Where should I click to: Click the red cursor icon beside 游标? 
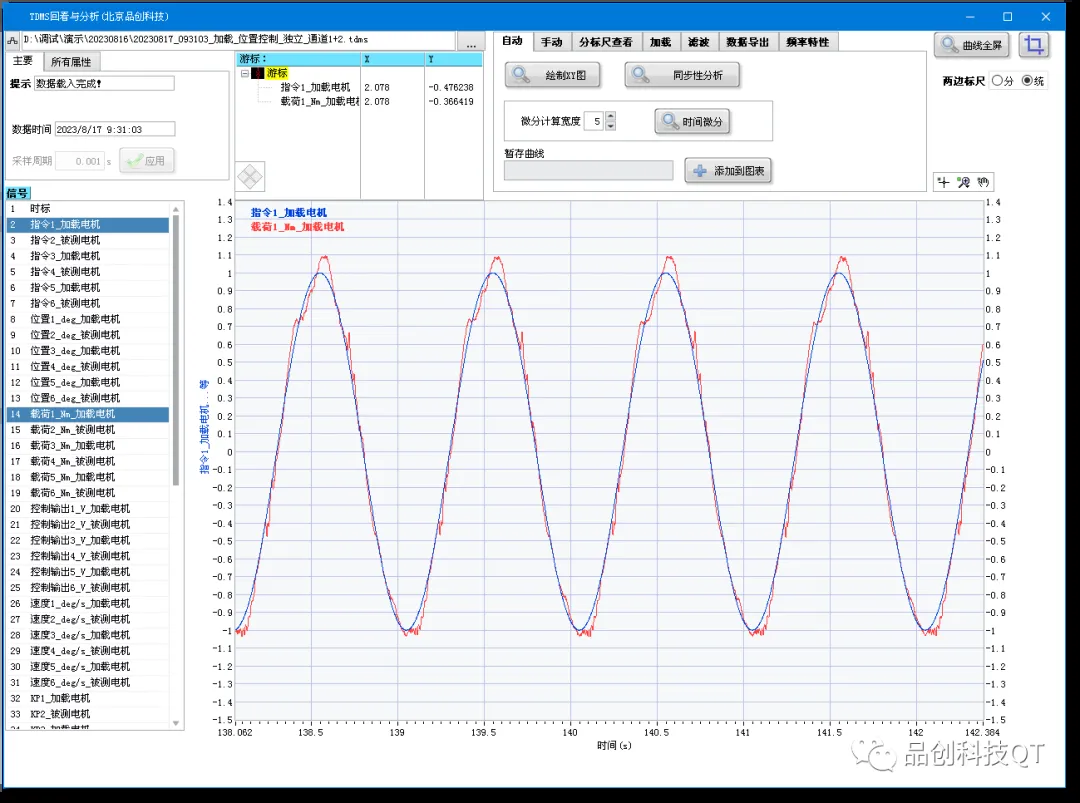tap(258, 73)
